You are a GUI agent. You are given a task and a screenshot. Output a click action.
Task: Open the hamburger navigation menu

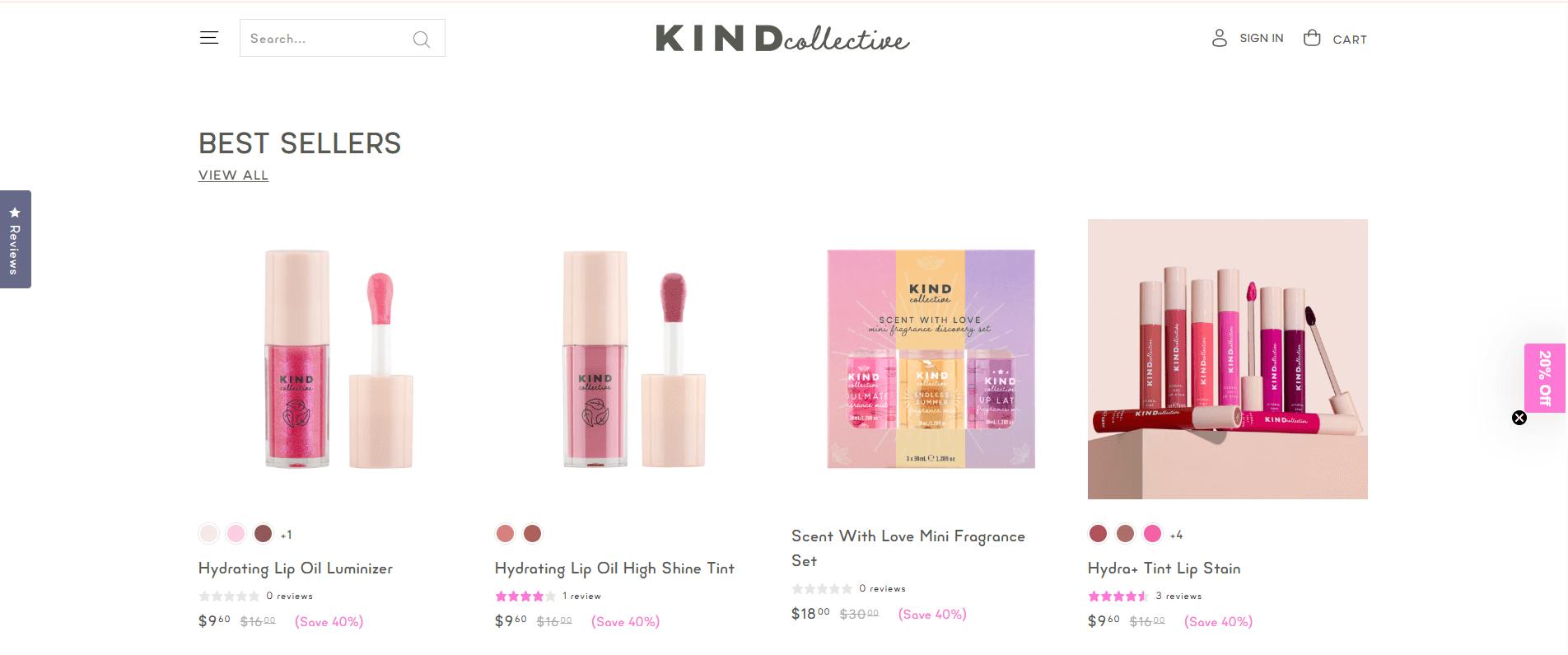point(209,38)
